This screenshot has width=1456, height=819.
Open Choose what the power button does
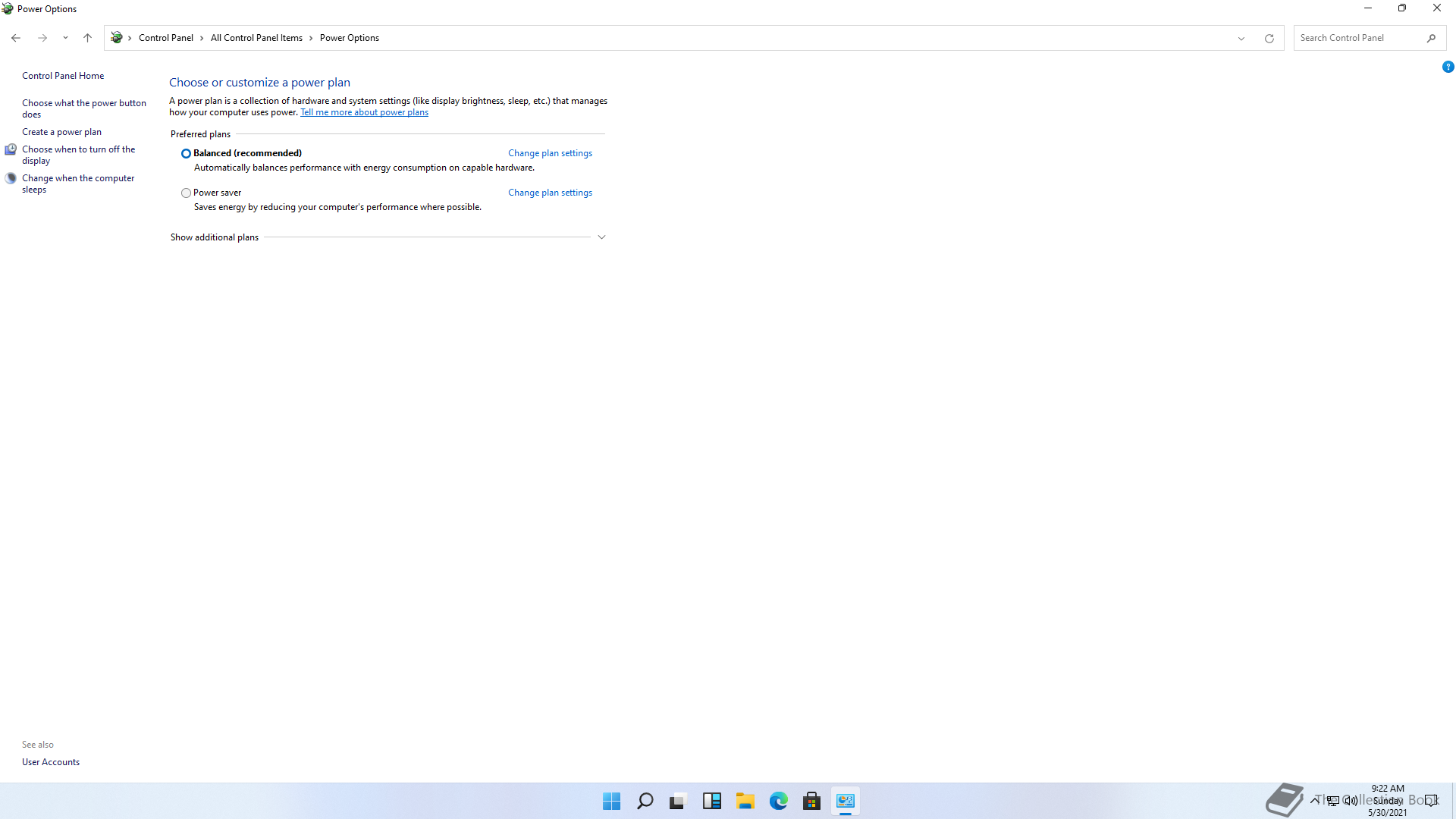[x=84, y=108]
